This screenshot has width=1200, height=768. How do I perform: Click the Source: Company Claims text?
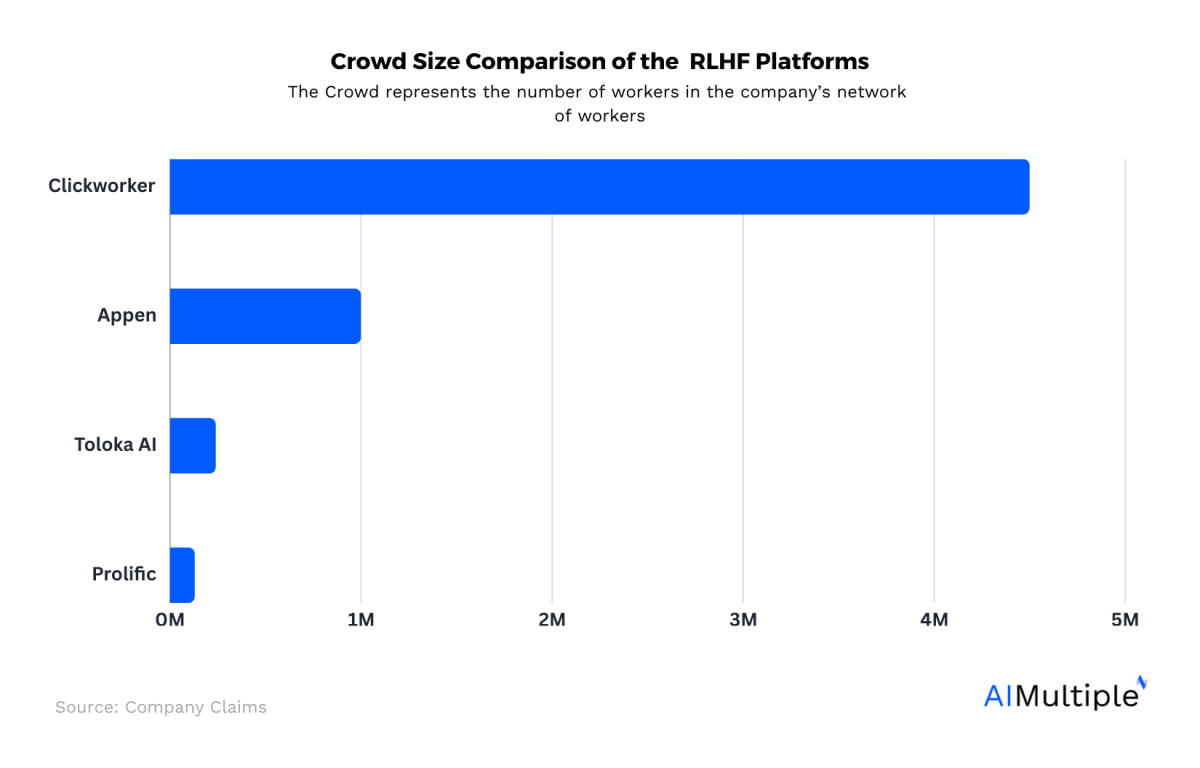tap(161, 707)
